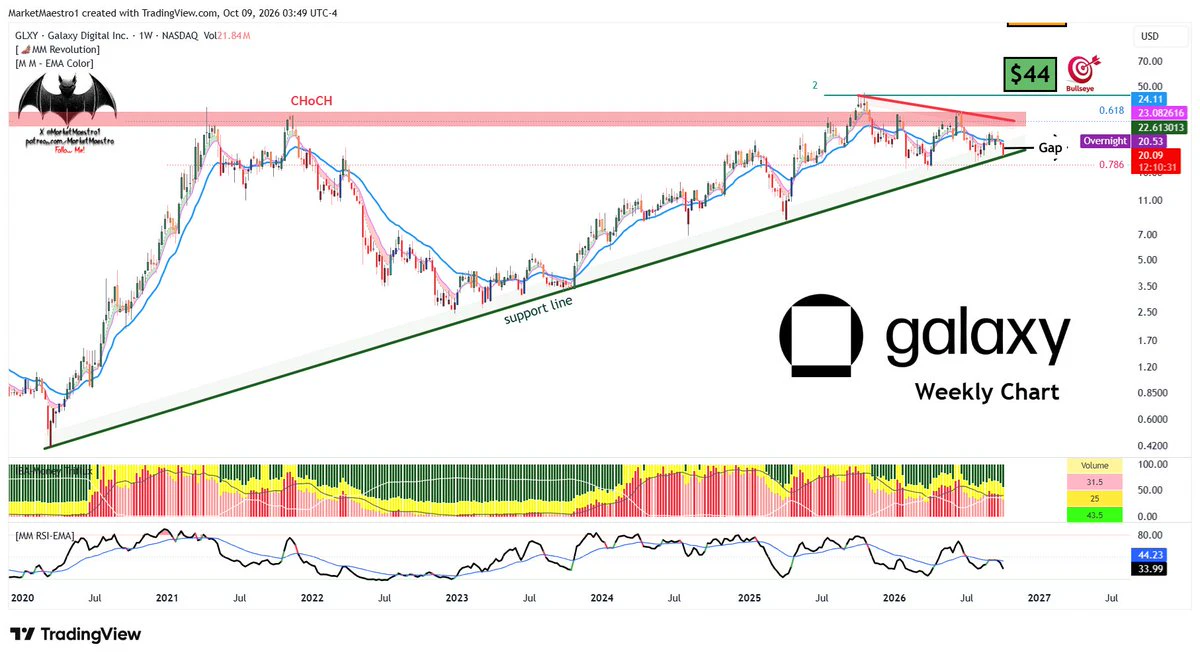
Task: Click the Volume legend swatch
Action: (x=1093, y=465)
